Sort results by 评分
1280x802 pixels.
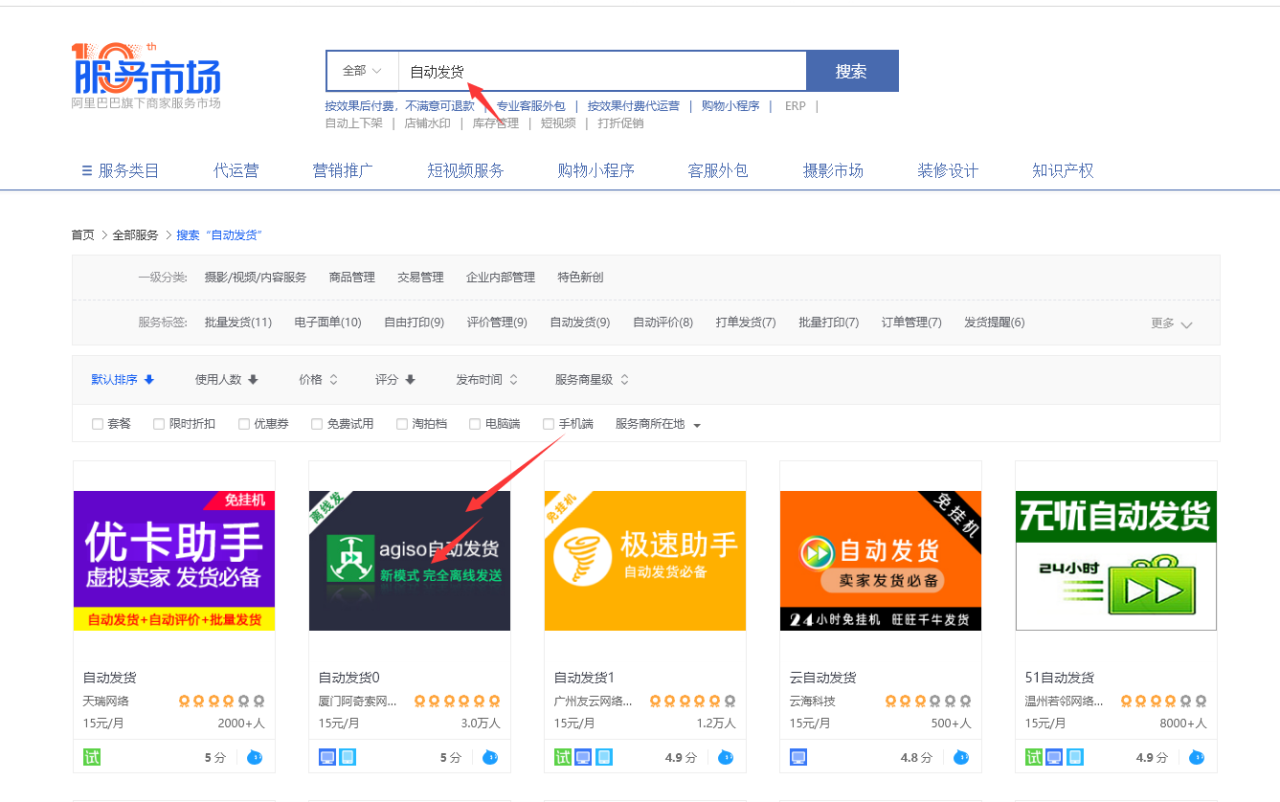(x=395, y=380)
